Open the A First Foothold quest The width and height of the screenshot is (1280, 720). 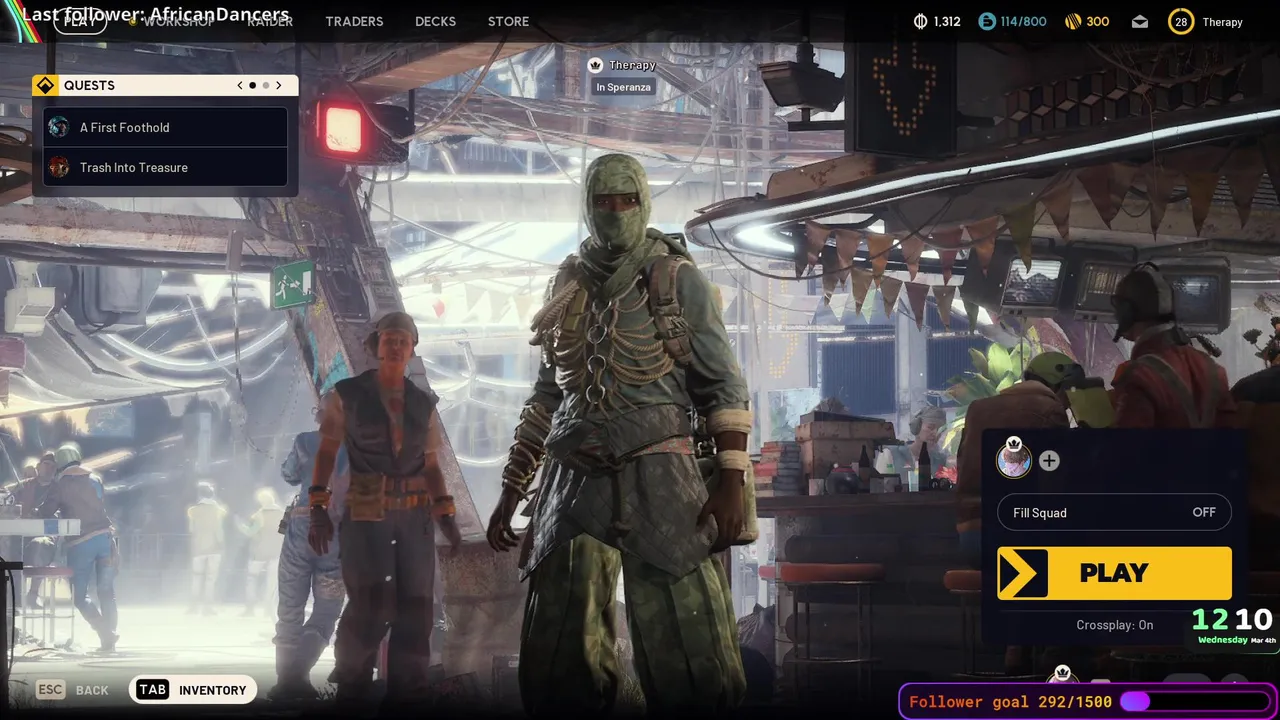(x=166, y=127)
